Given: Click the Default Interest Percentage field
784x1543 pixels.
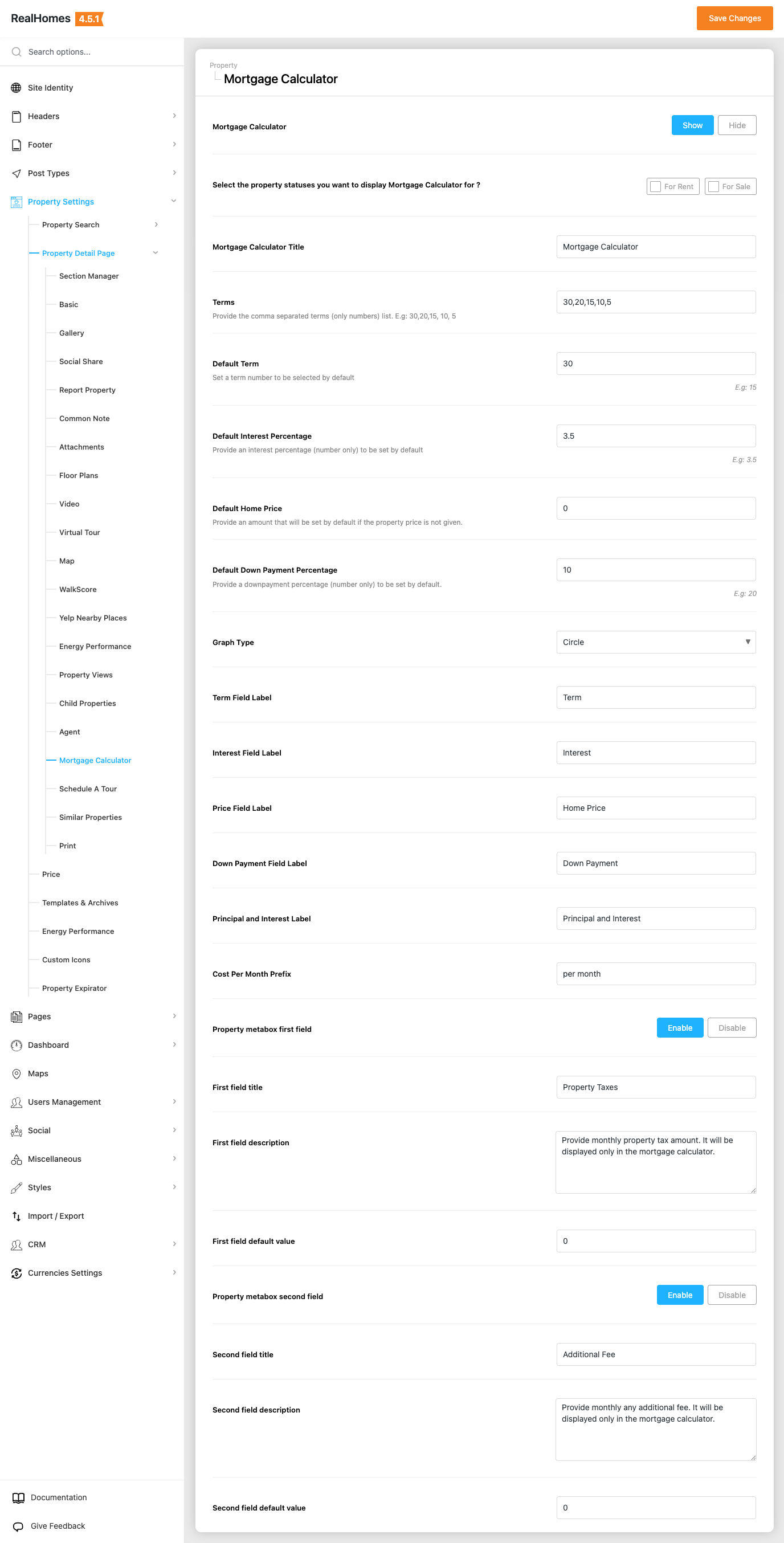Looking at the screenshot, I should pos(656,436).
